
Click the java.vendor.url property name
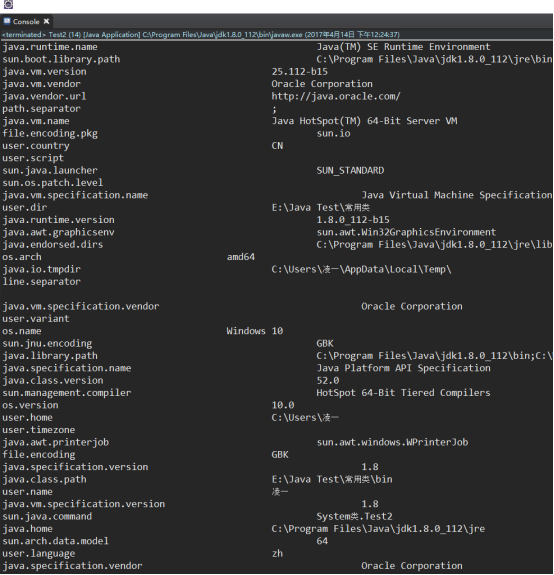[x=44, y=96]
